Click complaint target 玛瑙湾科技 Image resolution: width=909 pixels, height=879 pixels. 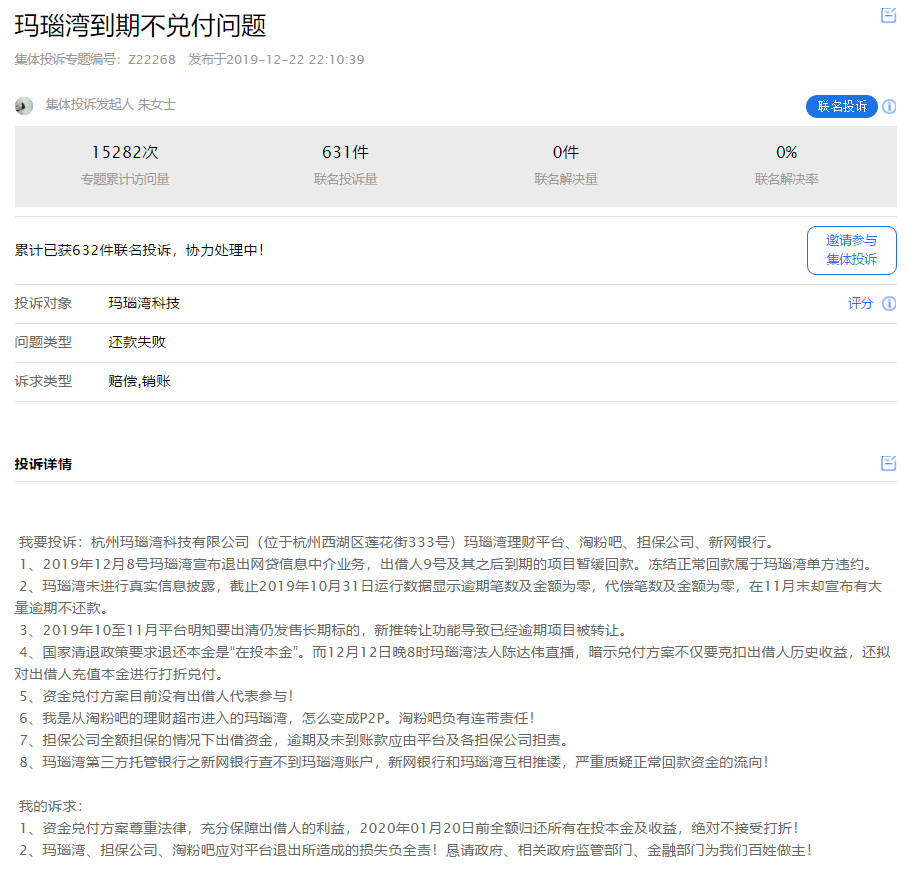pyautogui.click(x=144, y=303)
